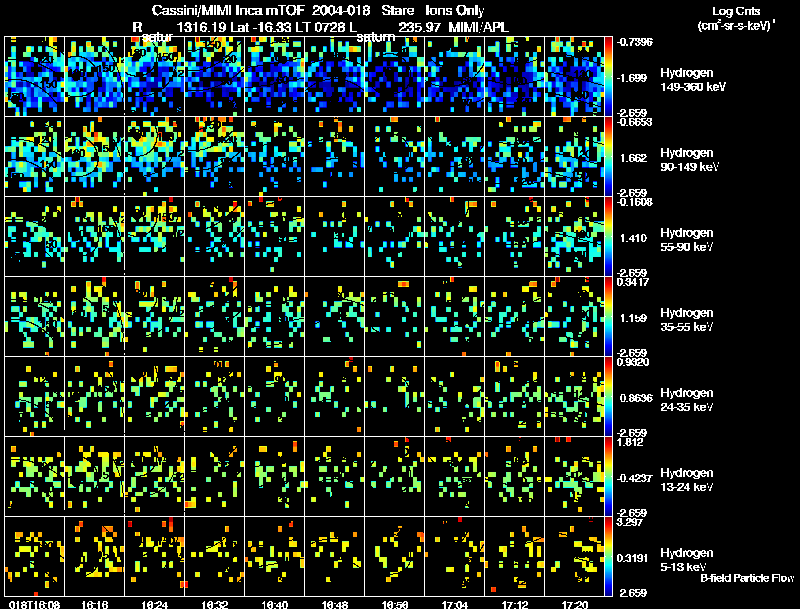Image resolution: width=800 pixels, height=609 pixels.
Task: Open the 90-149 keV panel at 16:56
Action: coord(394,157)
